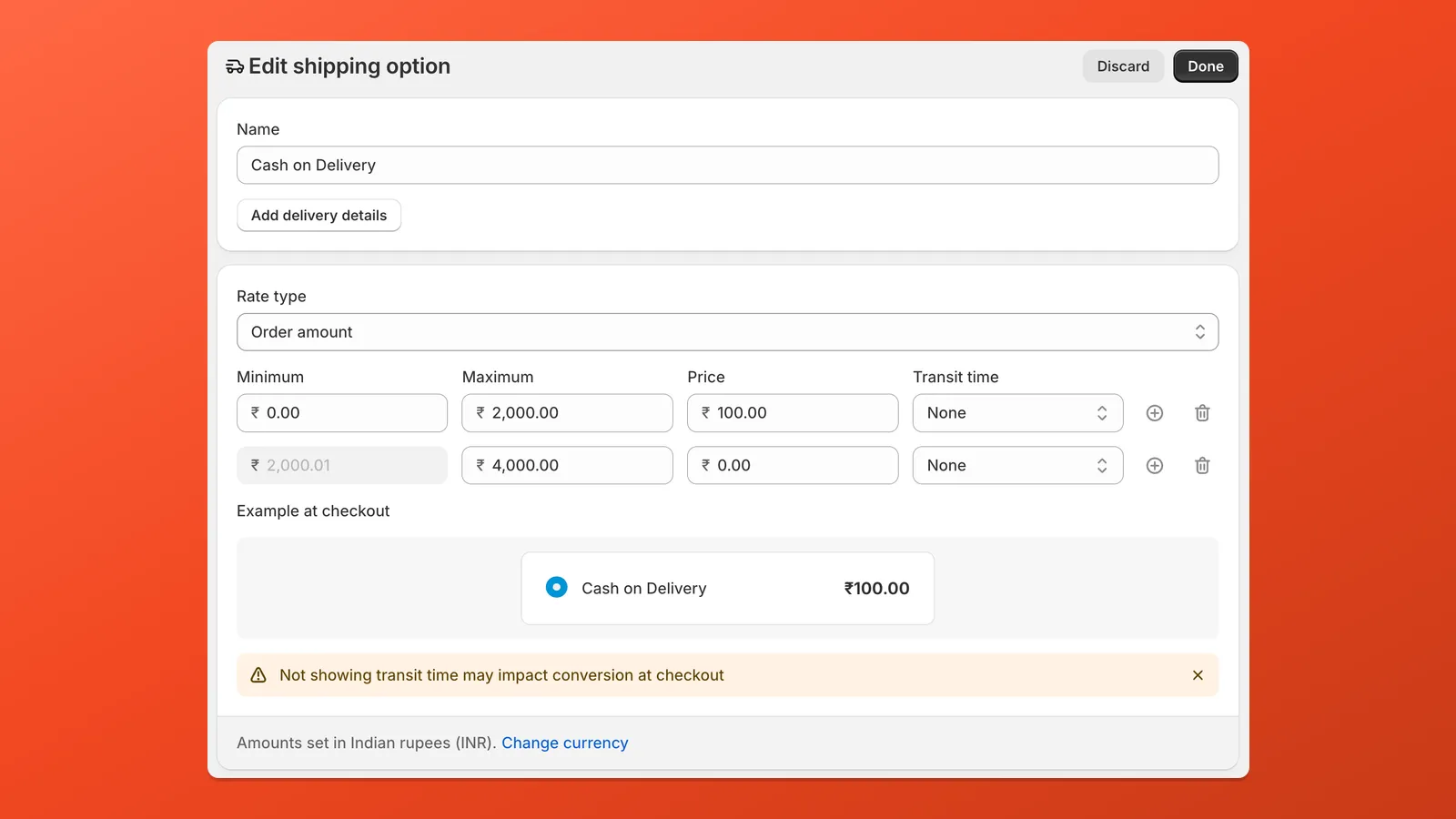Screen dimensions: 1456x819
Task: Open the first Transit time dropdown
Action: 1017,413
